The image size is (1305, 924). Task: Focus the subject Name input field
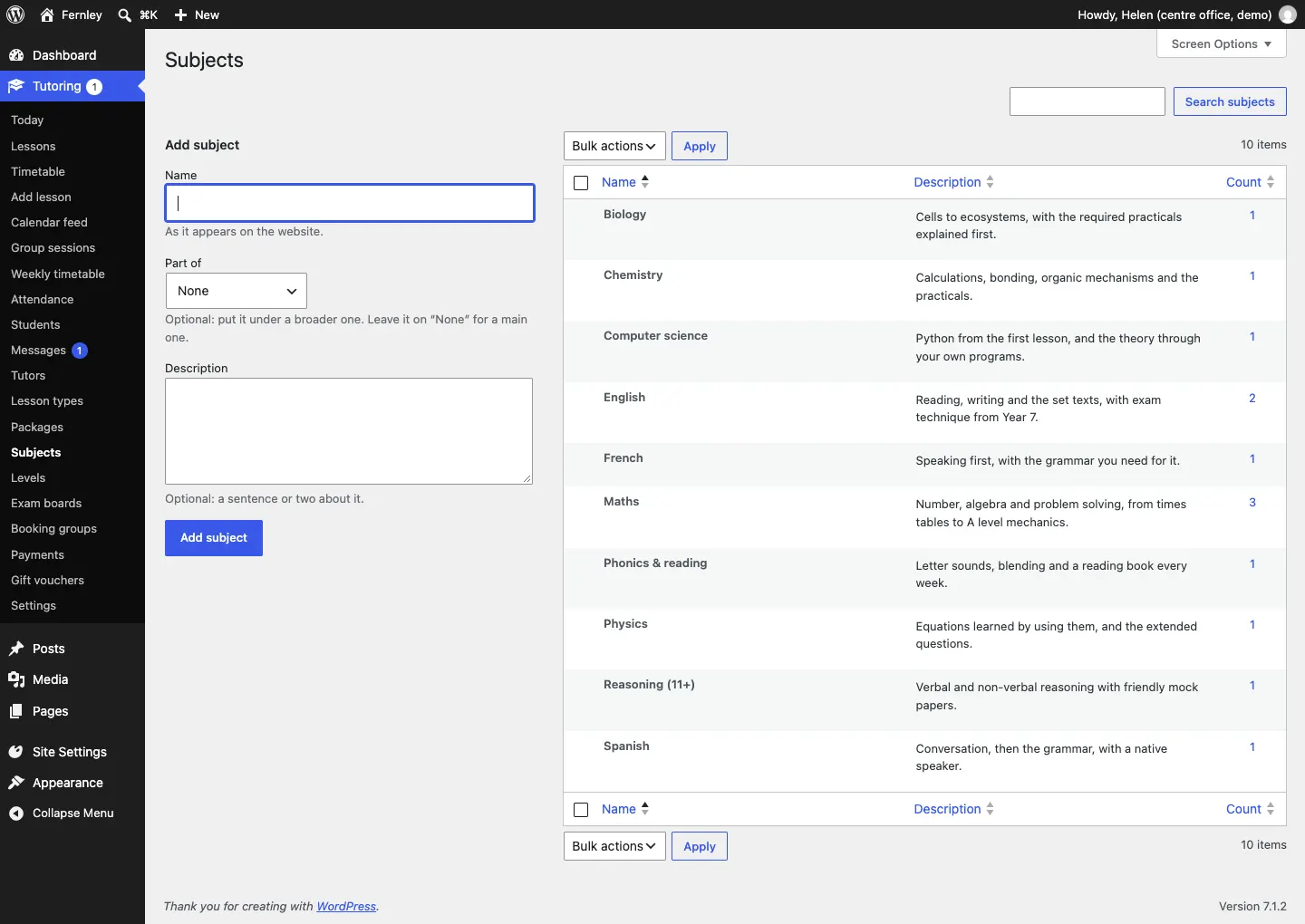coord(350,203)
